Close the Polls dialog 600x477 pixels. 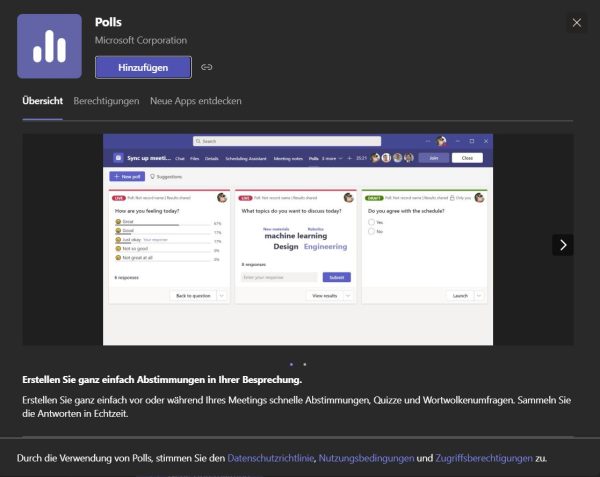click(577, 23)
